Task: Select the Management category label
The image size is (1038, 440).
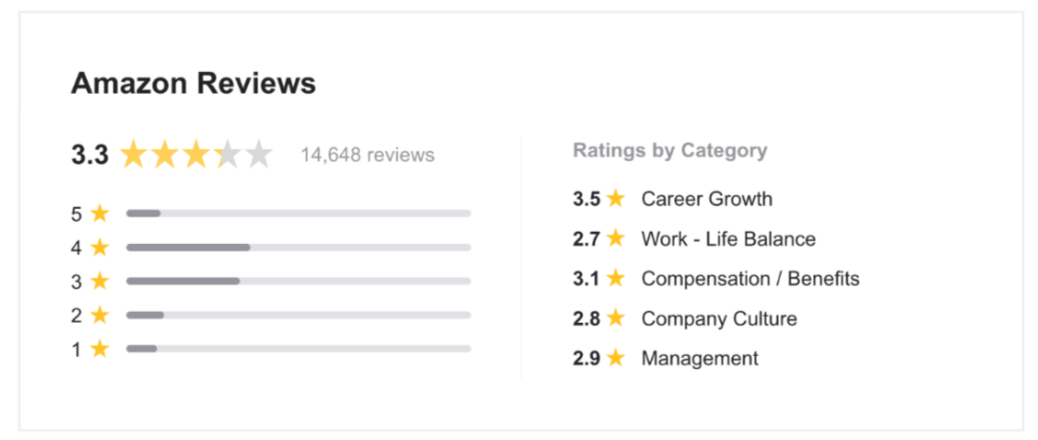Action: [x=700, y=358]
